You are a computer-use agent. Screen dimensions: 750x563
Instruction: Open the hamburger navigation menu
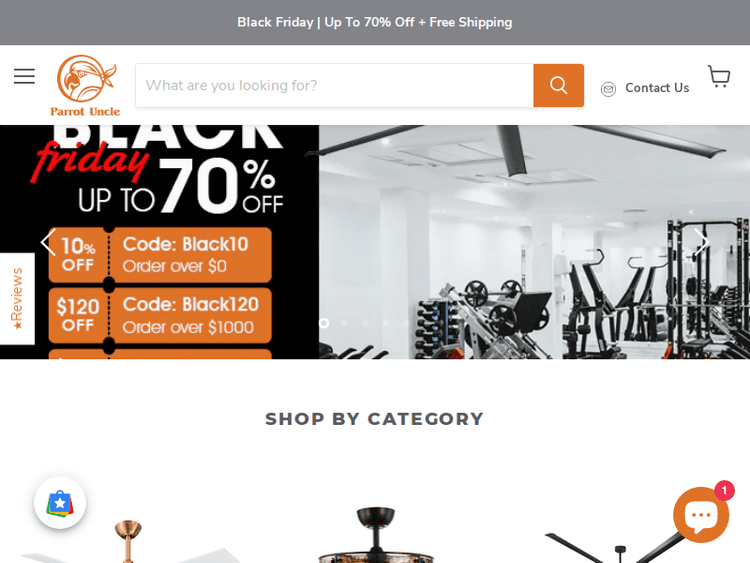coord(24,76)
